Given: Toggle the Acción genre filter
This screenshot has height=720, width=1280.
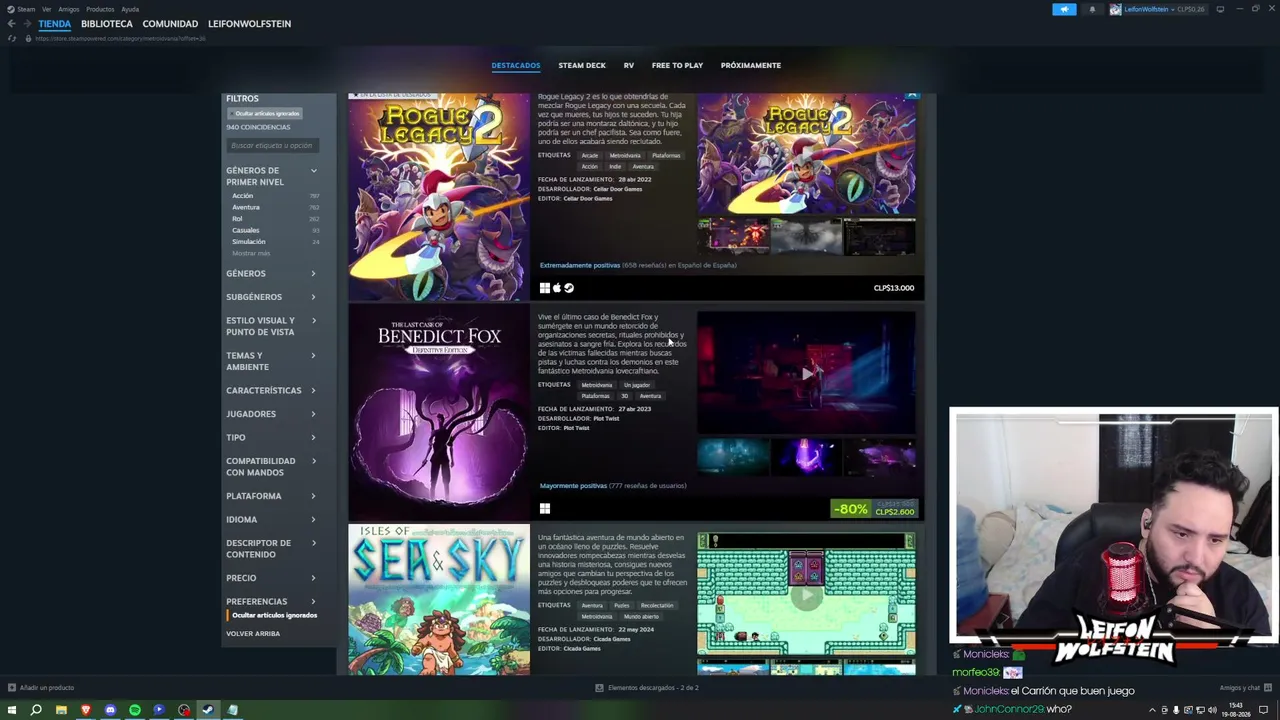Looking at the screenshot, I should tap(243, 196).
